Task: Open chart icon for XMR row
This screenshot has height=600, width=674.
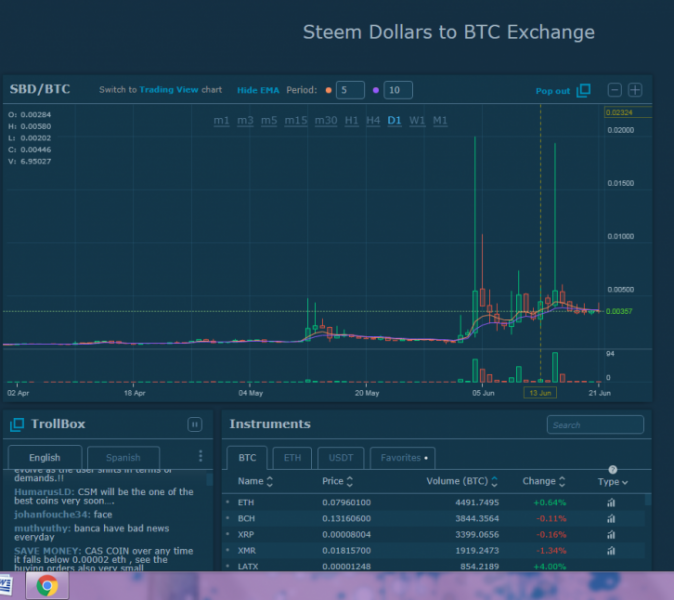Action: (611, 551)
